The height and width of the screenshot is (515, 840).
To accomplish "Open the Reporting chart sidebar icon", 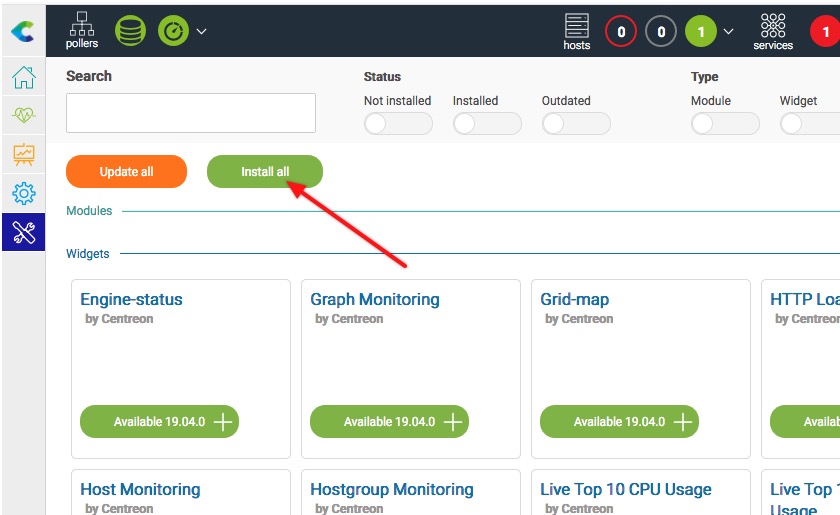I will tap(23, 155).
